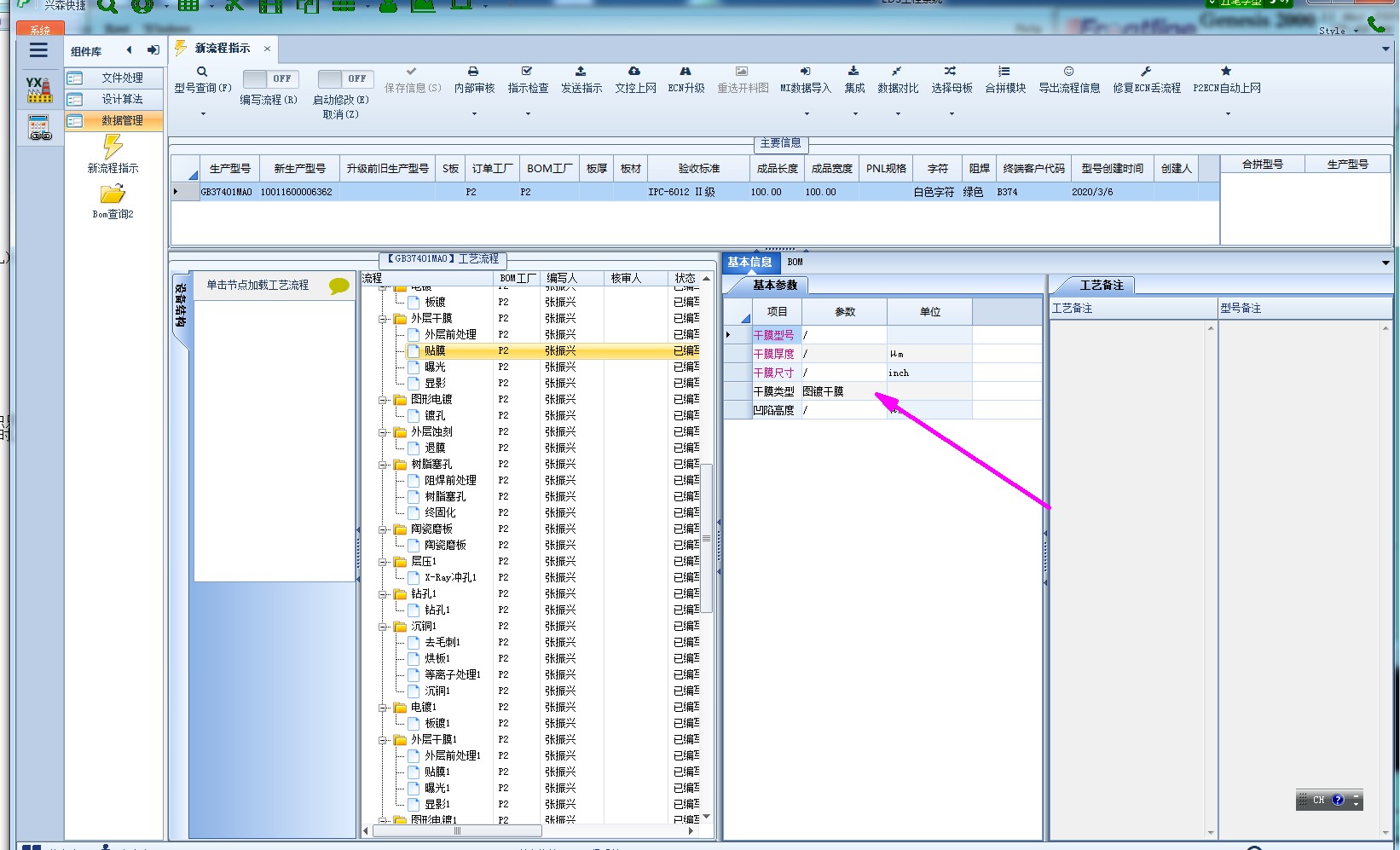Viewport: 1400px width, 850px height.
Task: Click the 修复ECN丢流程 wrench icon
Action: pos(1146,72)
